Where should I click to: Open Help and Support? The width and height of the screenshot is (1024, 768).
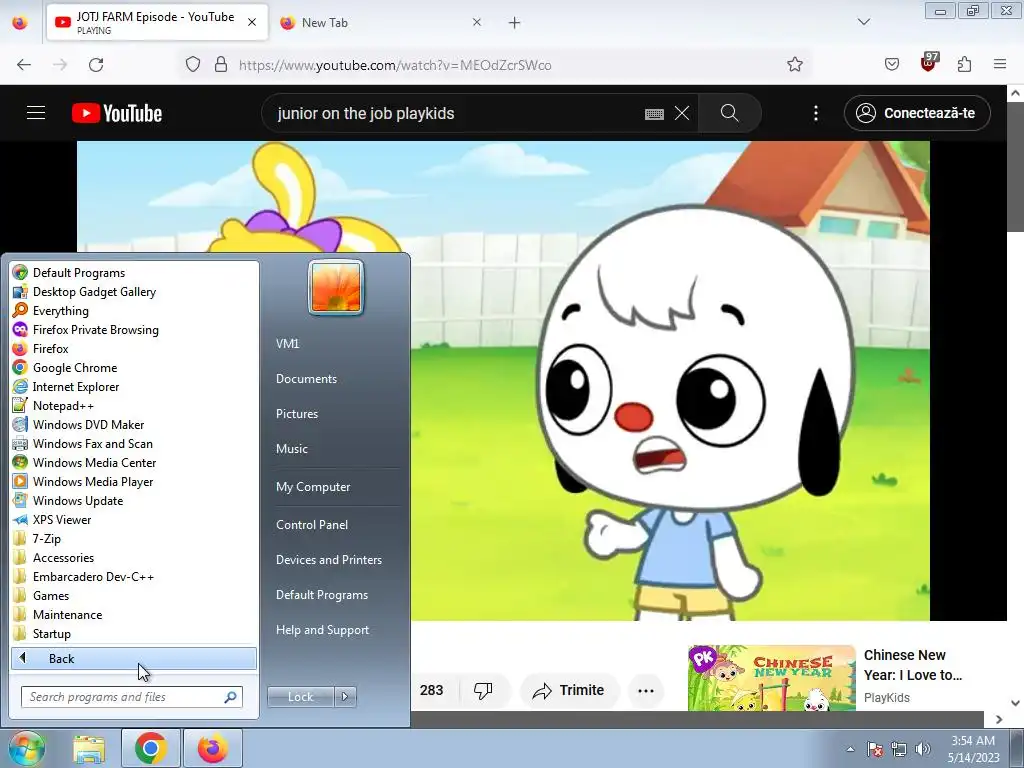click(x=323, y=630)
